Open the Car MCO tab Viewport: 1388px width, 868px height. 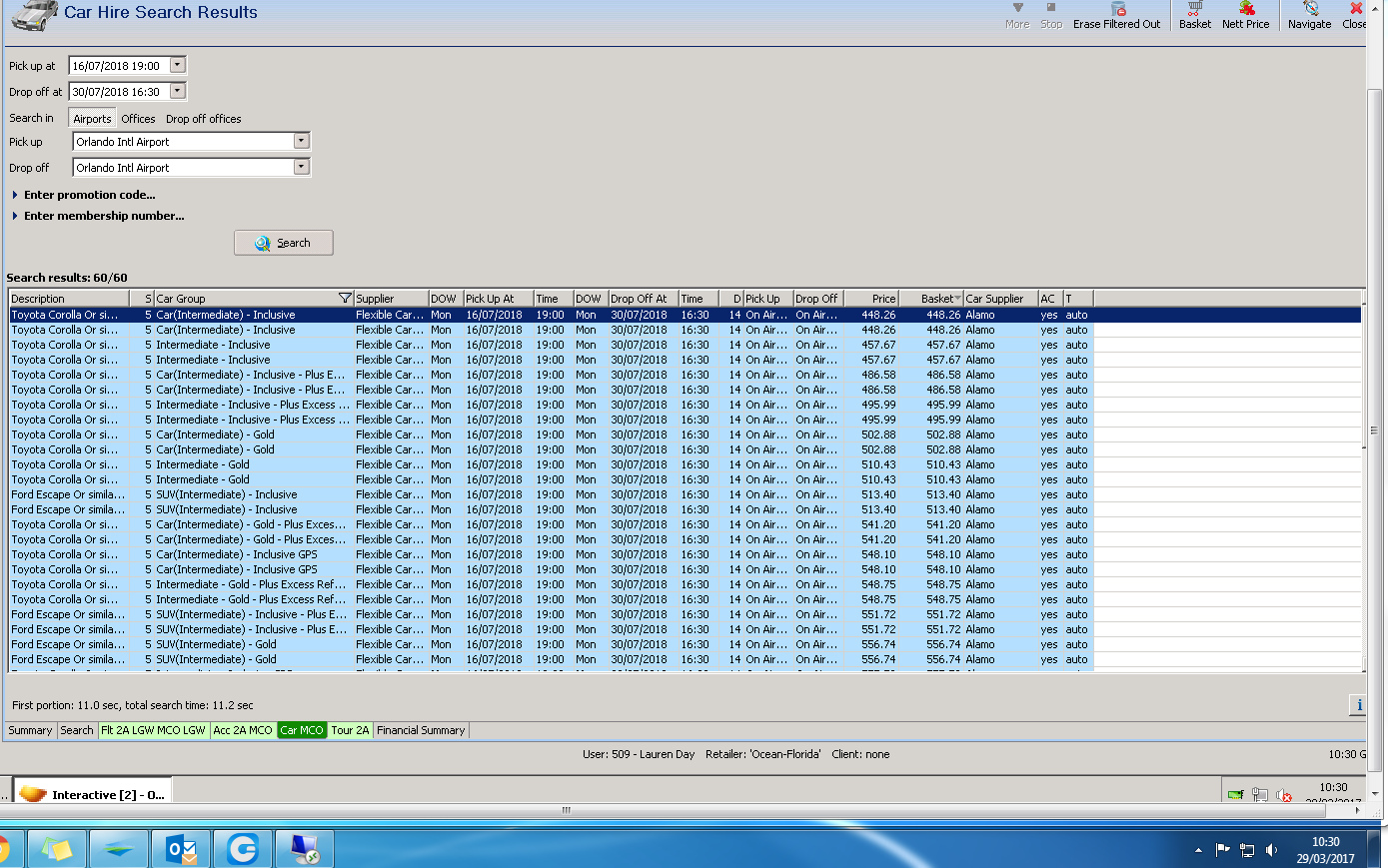tap(302, 730)
